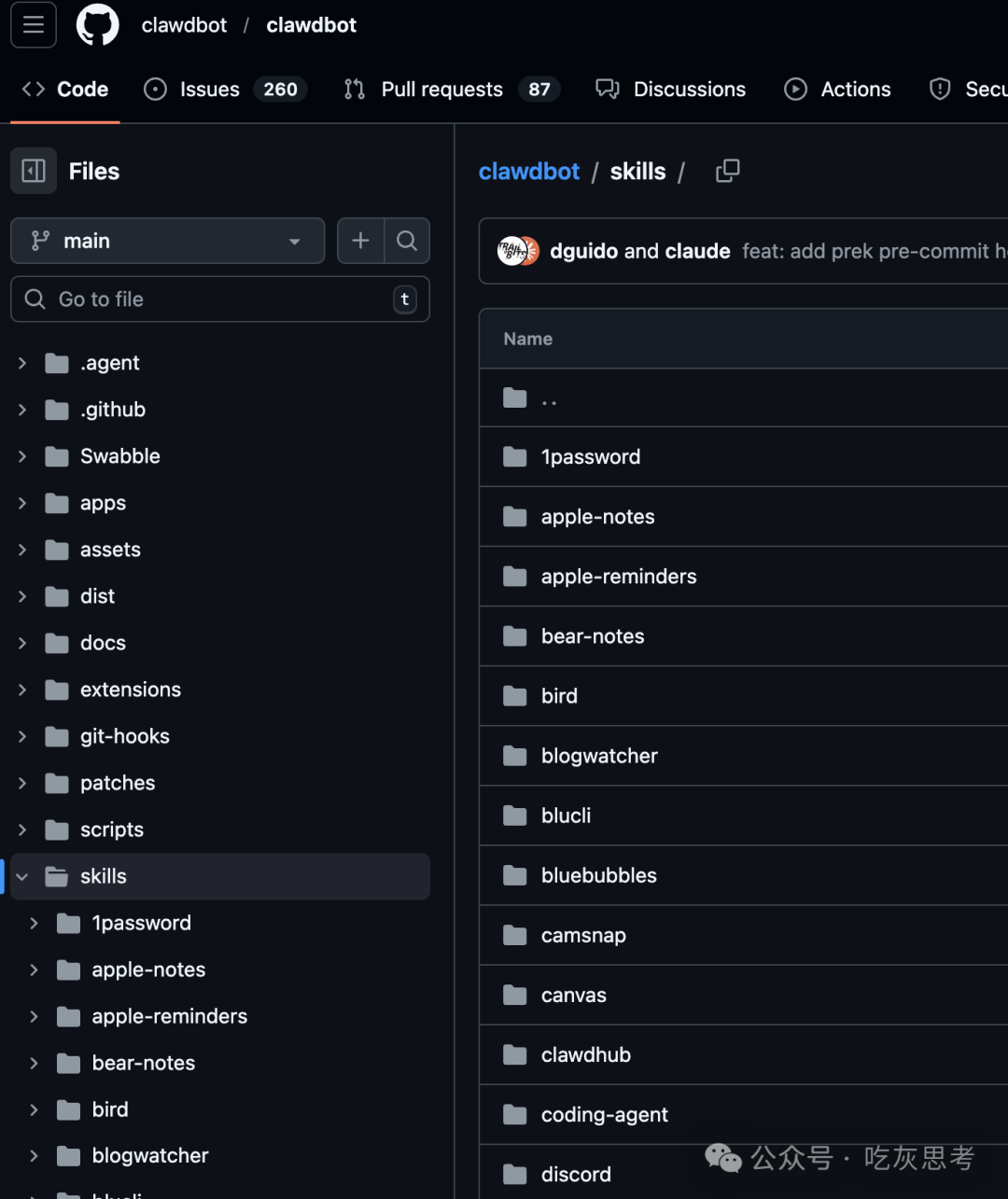Open the main branch dropdown

point(167,241)
